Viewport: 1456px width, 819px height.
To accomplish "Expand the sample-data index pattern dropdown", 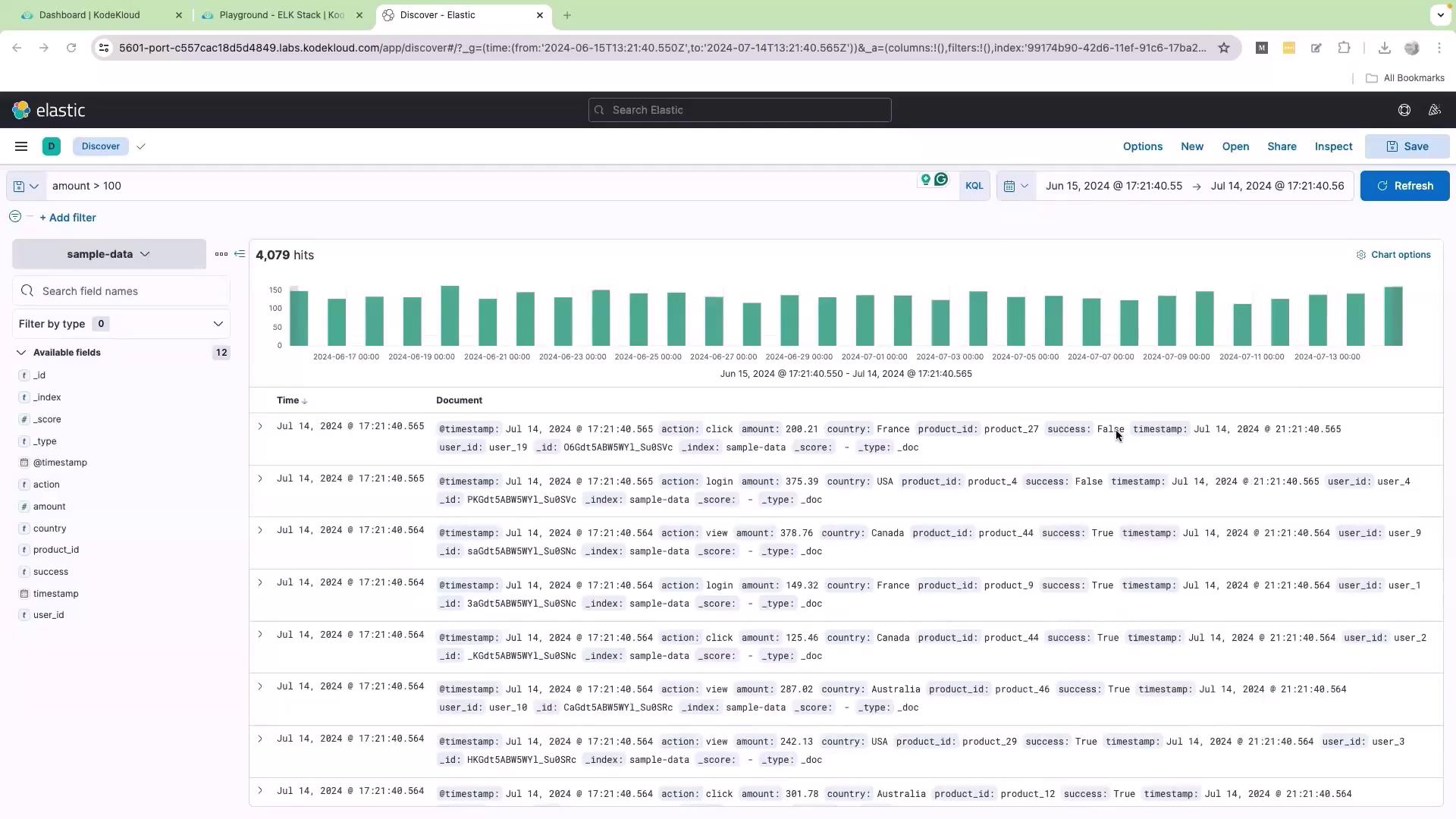I will (108, 254).
